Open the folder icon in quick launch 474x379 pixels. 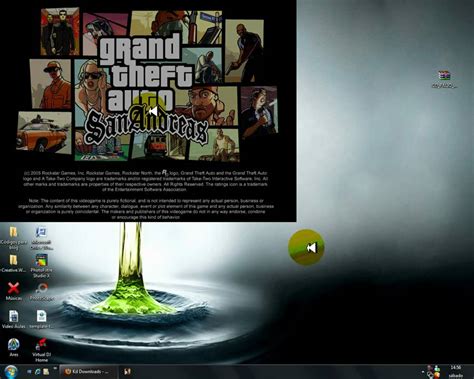(x=46, y=371)
